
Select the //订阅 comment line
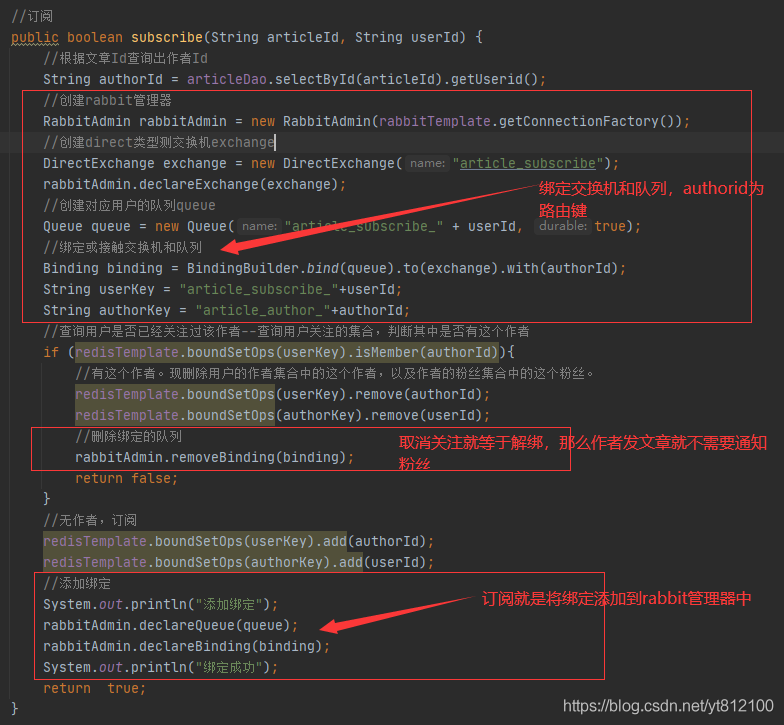pos(32,16)
